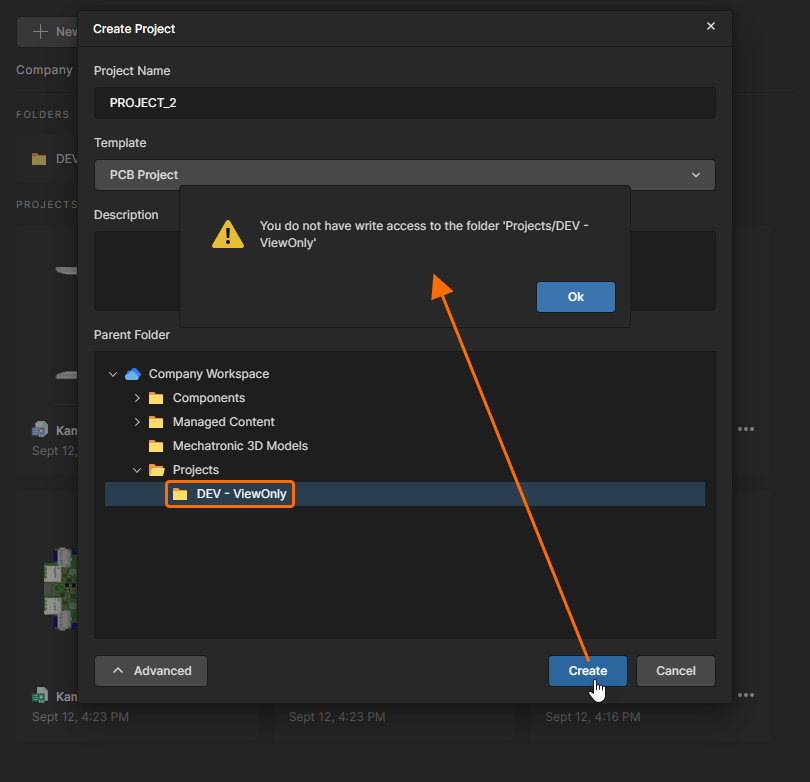Click the Create button
This screenshot has width=810, height=782.
587,671
